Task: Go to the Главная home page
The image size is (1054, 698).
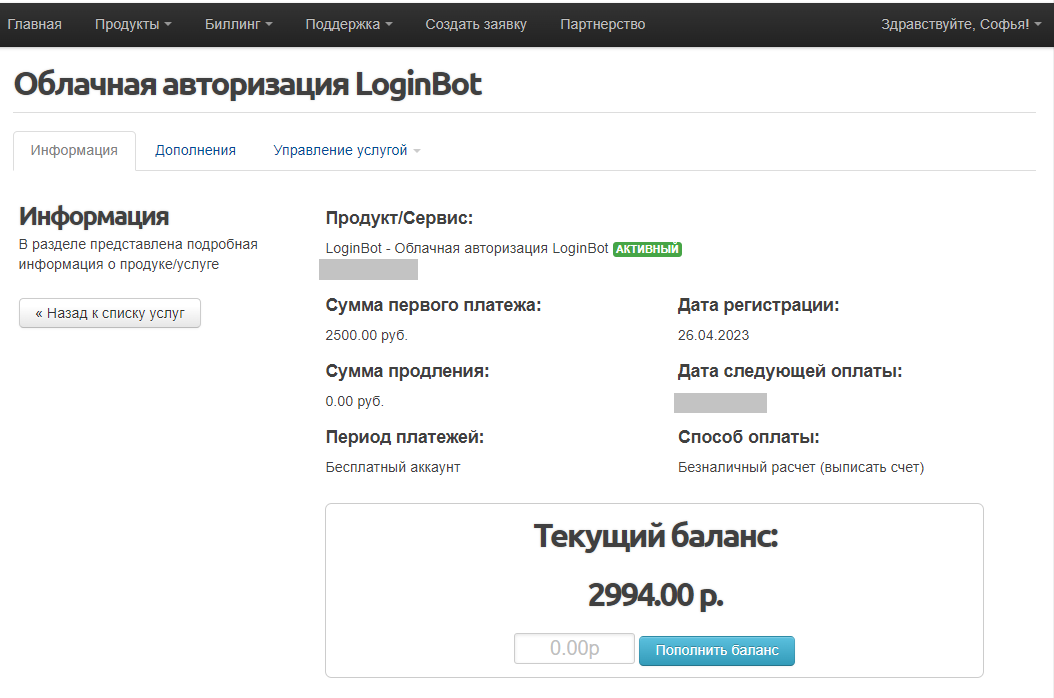Action: (x=34, y=24)
